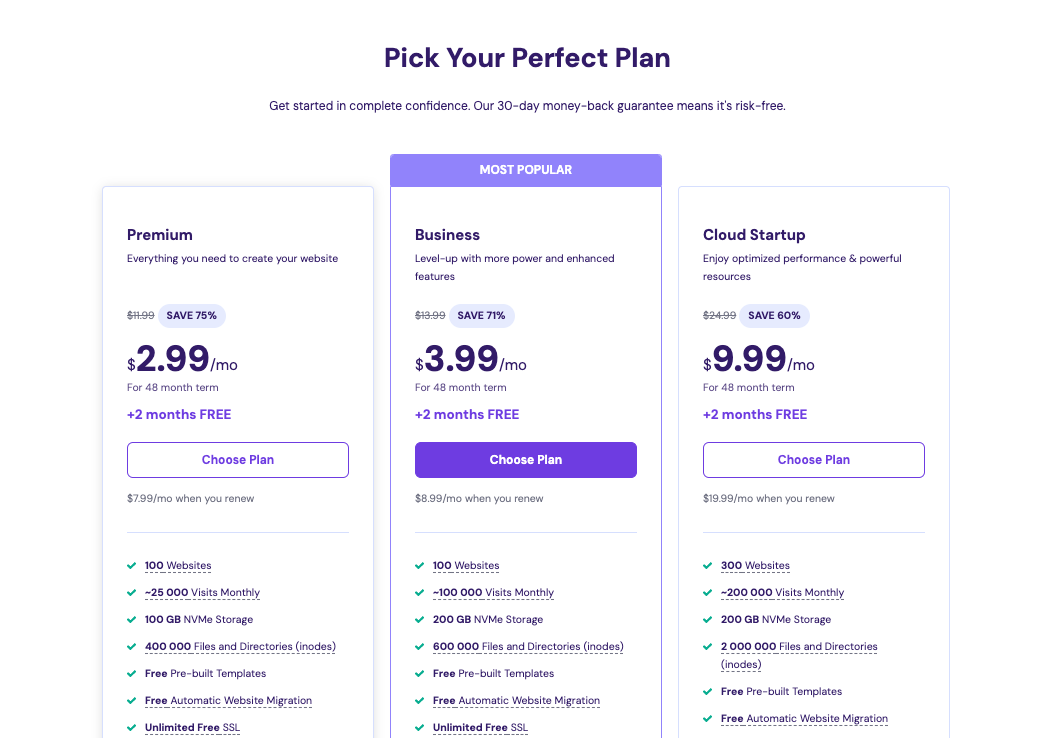
Task: Click the checkmark next to 600 000 Files and Directories in Business
Action: tap(419, 646)
